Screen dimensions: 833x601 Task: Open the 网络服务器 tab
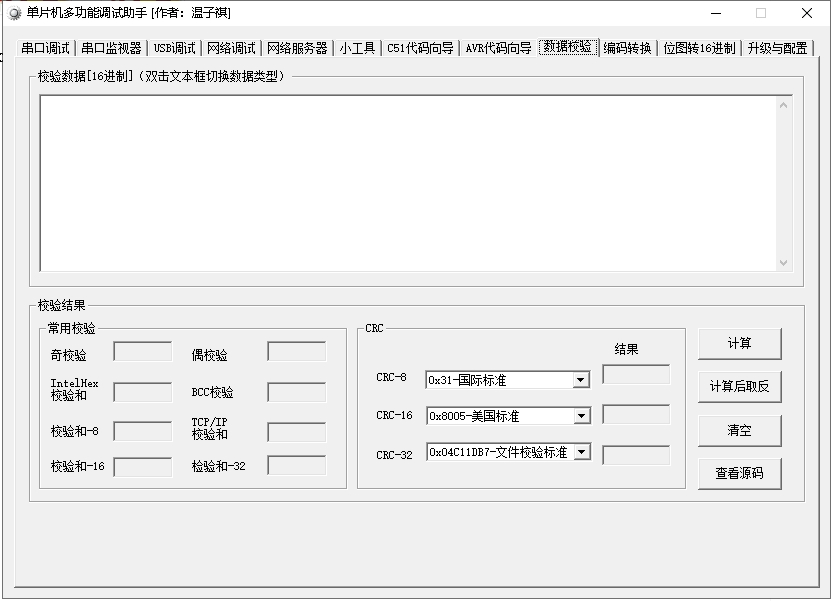297,48
